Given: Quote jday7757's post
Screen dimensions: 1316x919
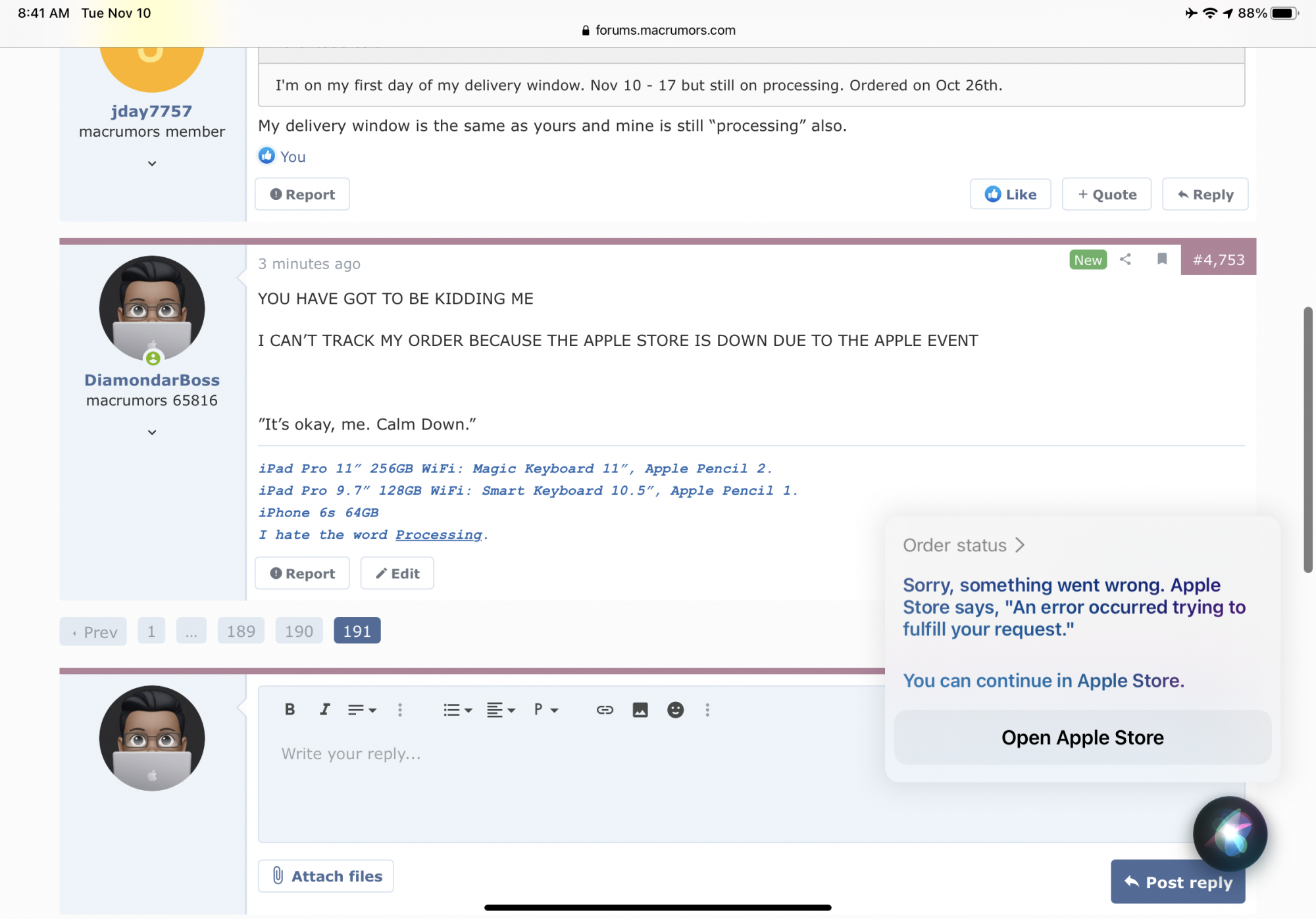Looking at the screenshot, I should (x=1107, y=194).
